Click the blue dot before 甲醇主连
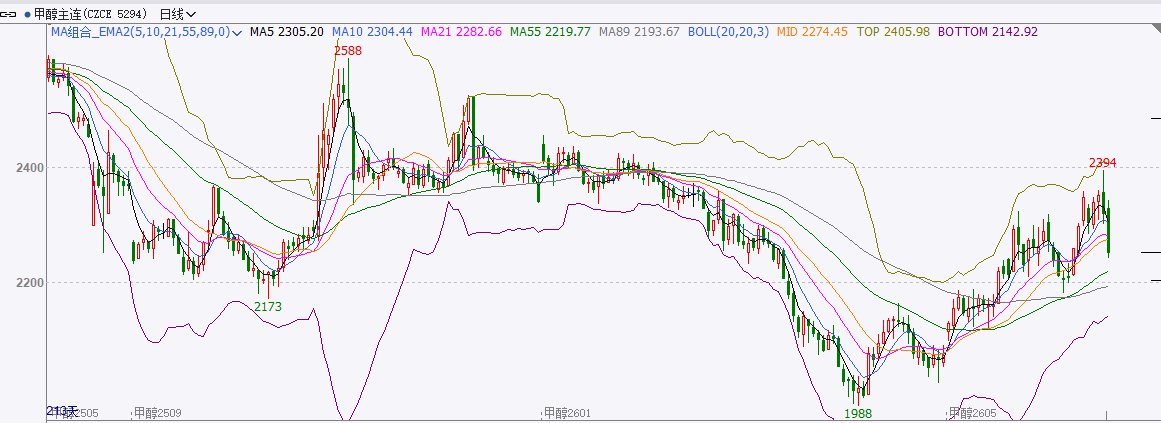 click(x=27, y=15)
